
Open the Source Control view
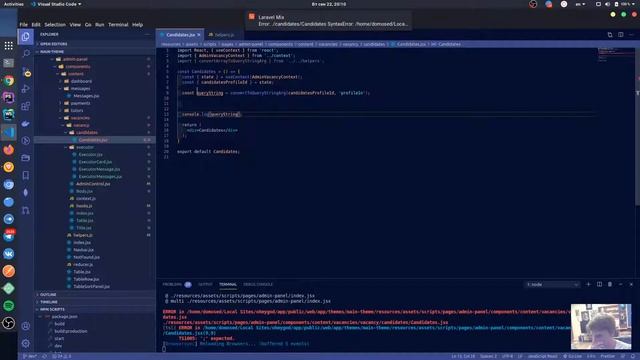pos(26,71)
